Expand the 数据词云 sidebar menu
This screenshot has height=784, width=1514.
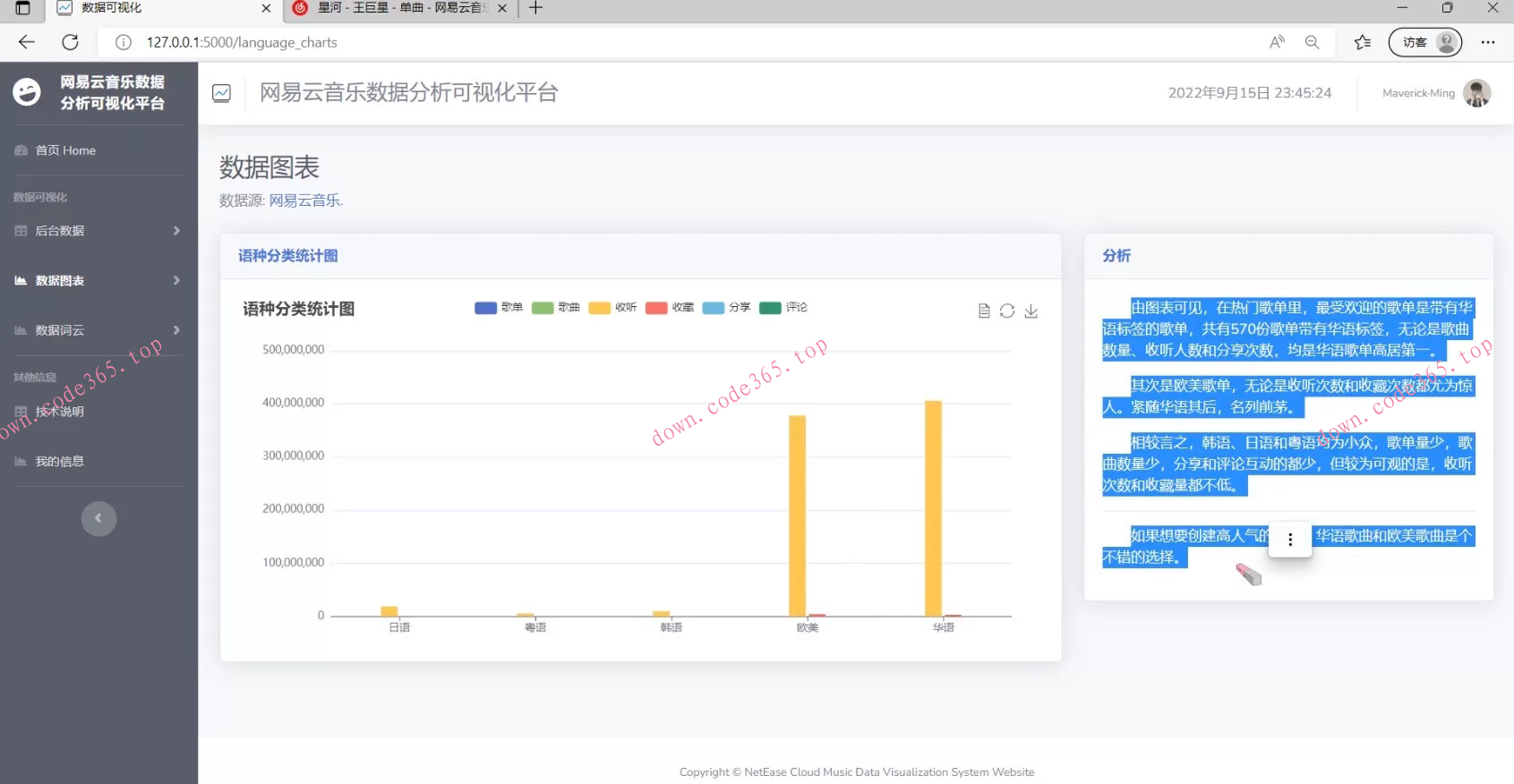pyautogui.click(x=97, y=330)
